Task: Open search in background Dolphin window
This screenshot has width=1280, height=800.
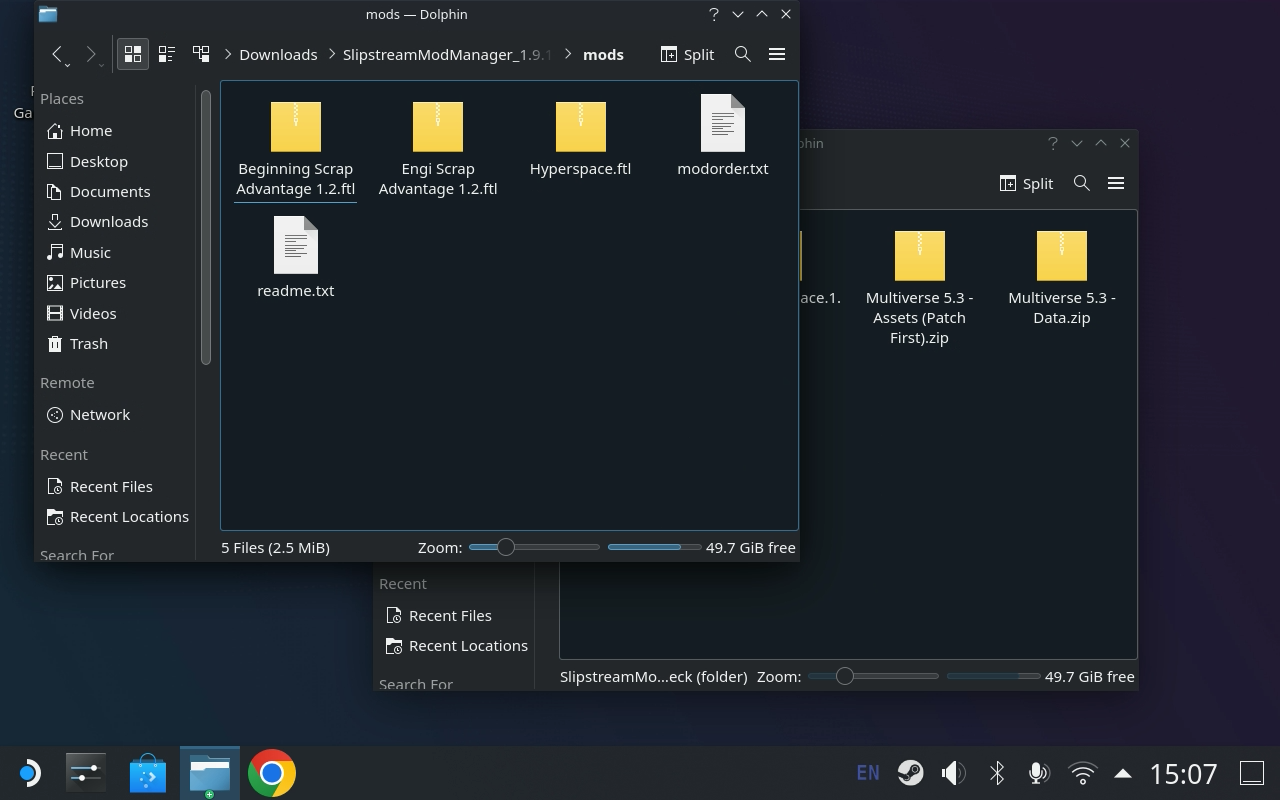Action: [1082, 183]
